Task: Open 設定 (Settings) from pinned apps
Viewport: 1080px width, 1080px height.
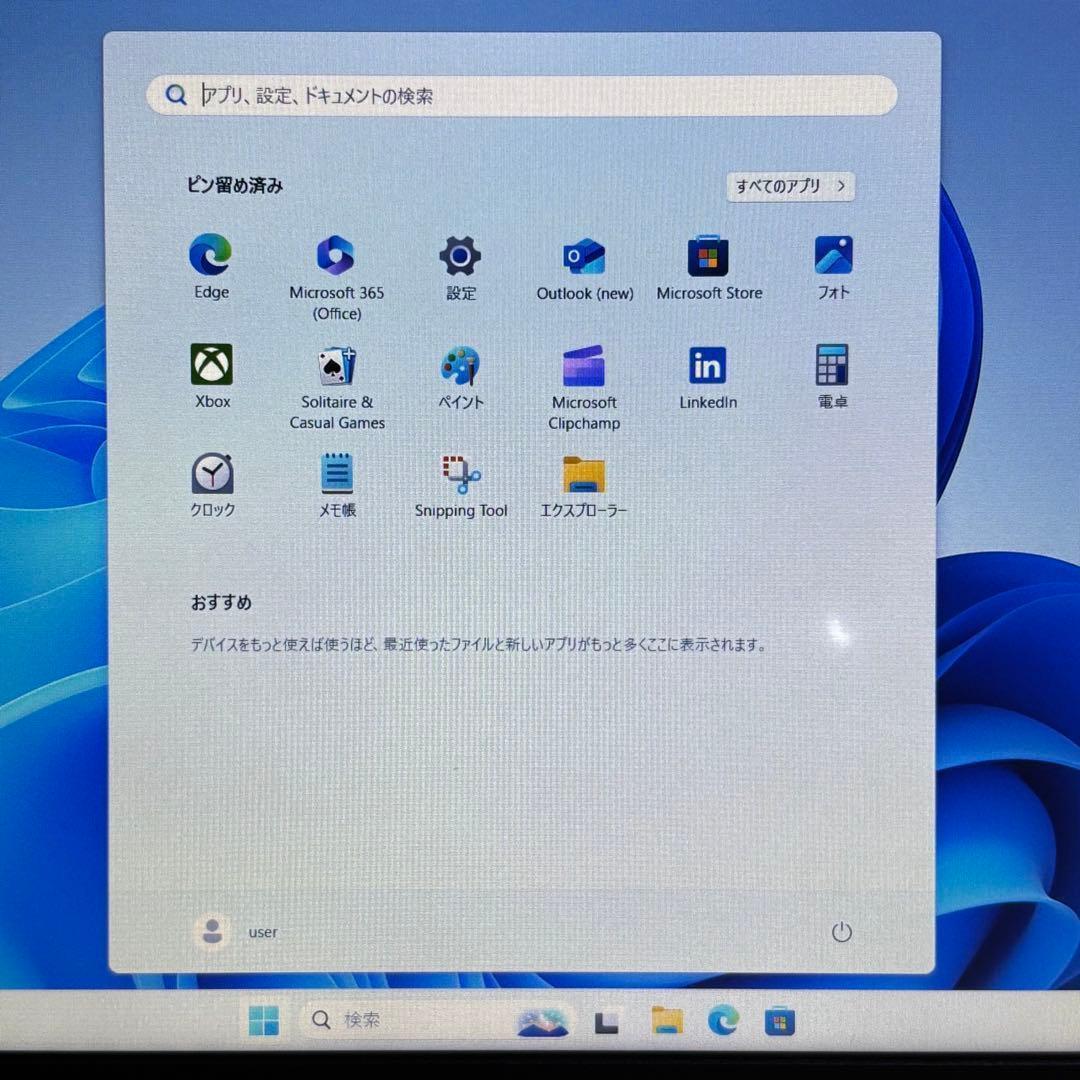Action: pyautogui.click(x=460, y=255)
